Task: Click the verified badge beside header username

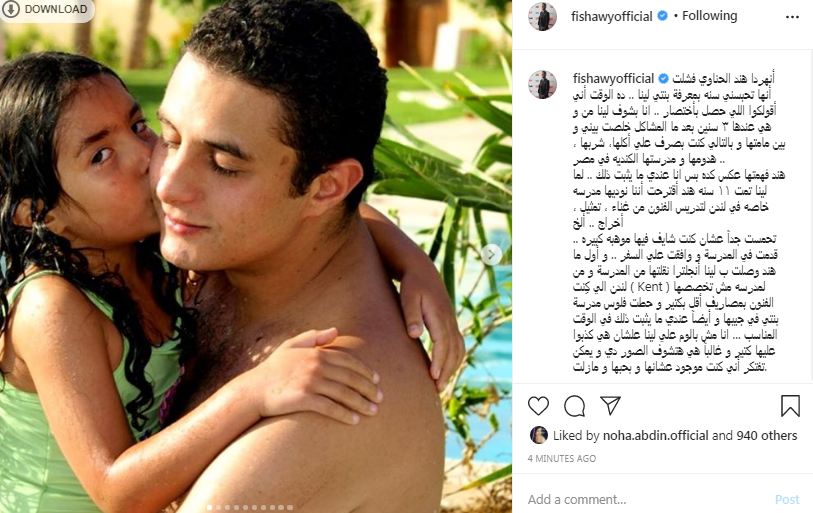Action: pos(662,16)
